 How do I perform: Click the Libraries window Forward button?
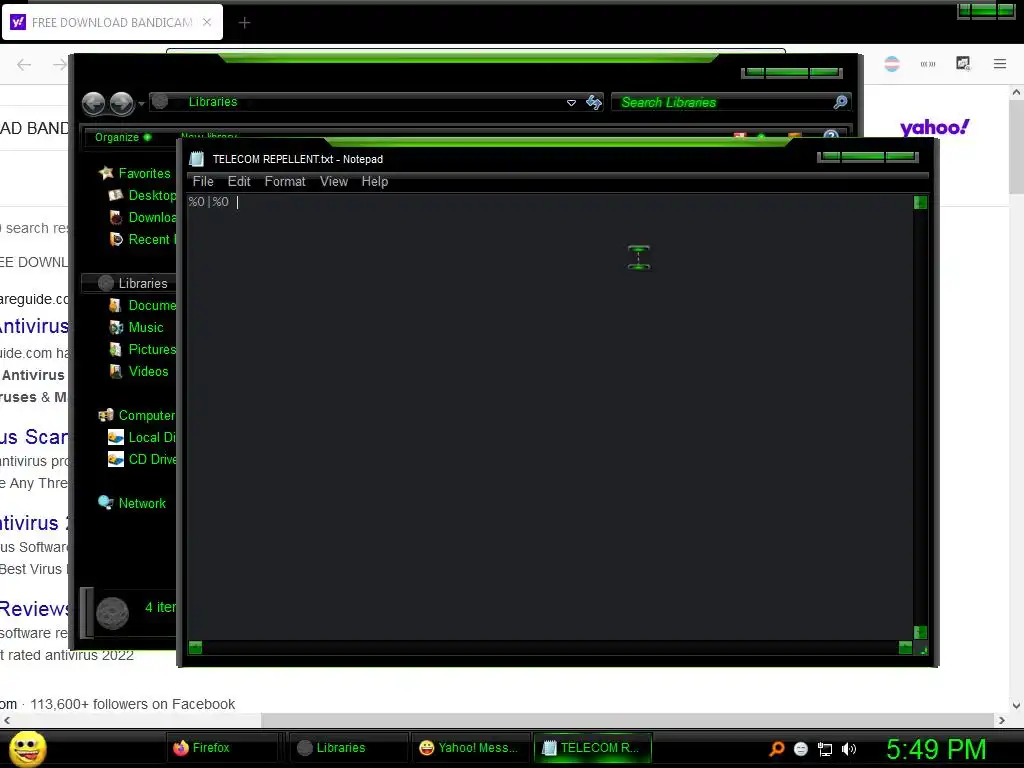tap(121, 103)
